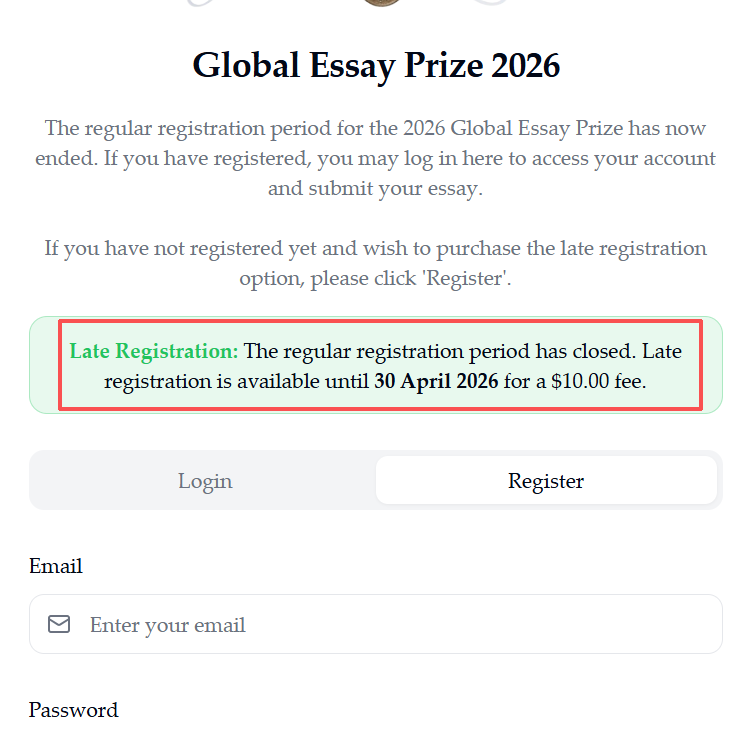Click the paragraph starting "The regular registration period for"
The width and height of the screenshot is (744, 738).
375,158
